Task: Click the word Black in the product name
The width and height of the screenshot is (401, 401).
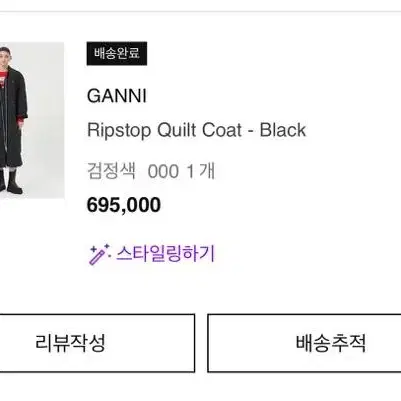Action: coord(283,130)
